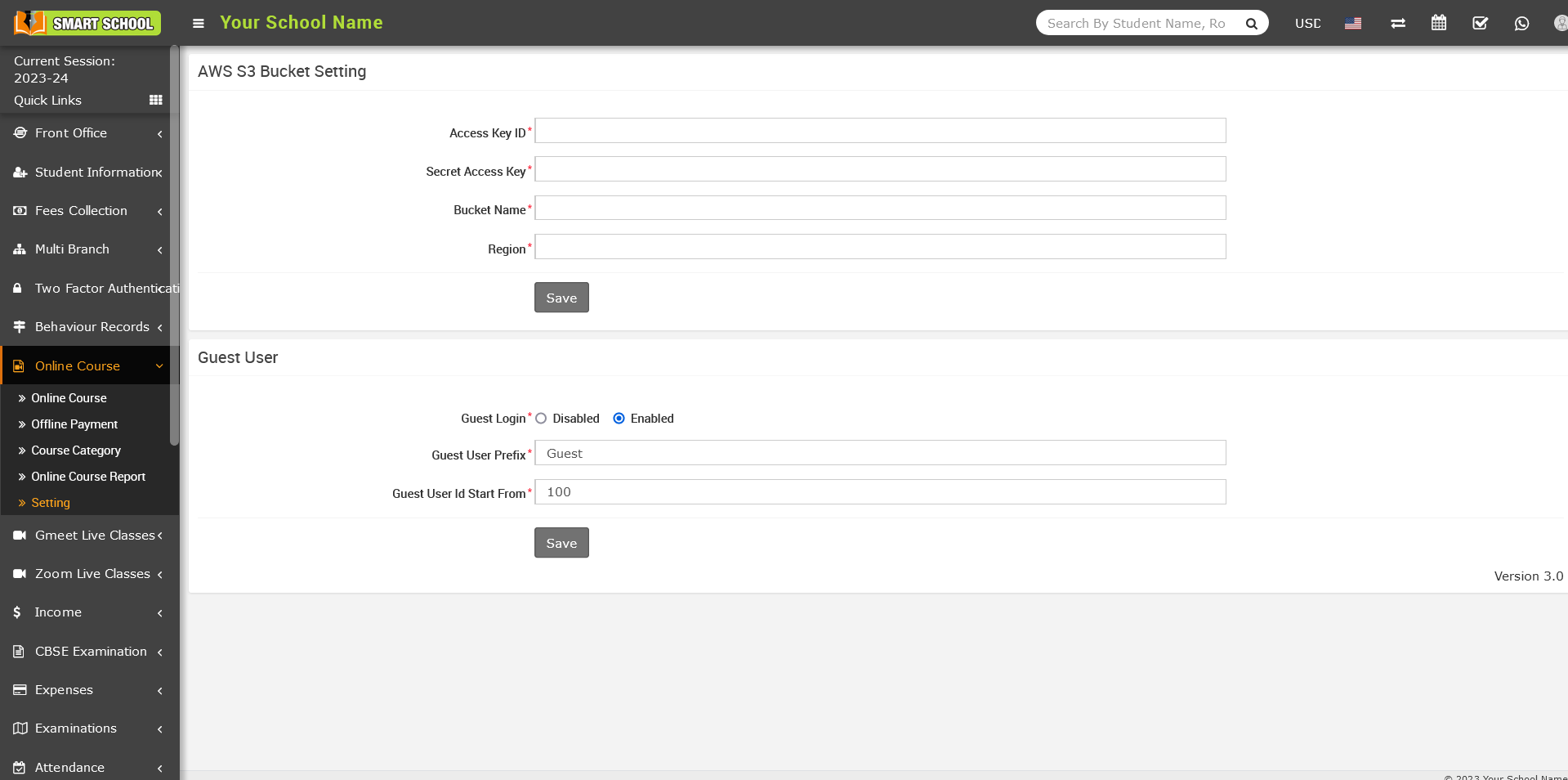Click the US flag language icon

1352,23
